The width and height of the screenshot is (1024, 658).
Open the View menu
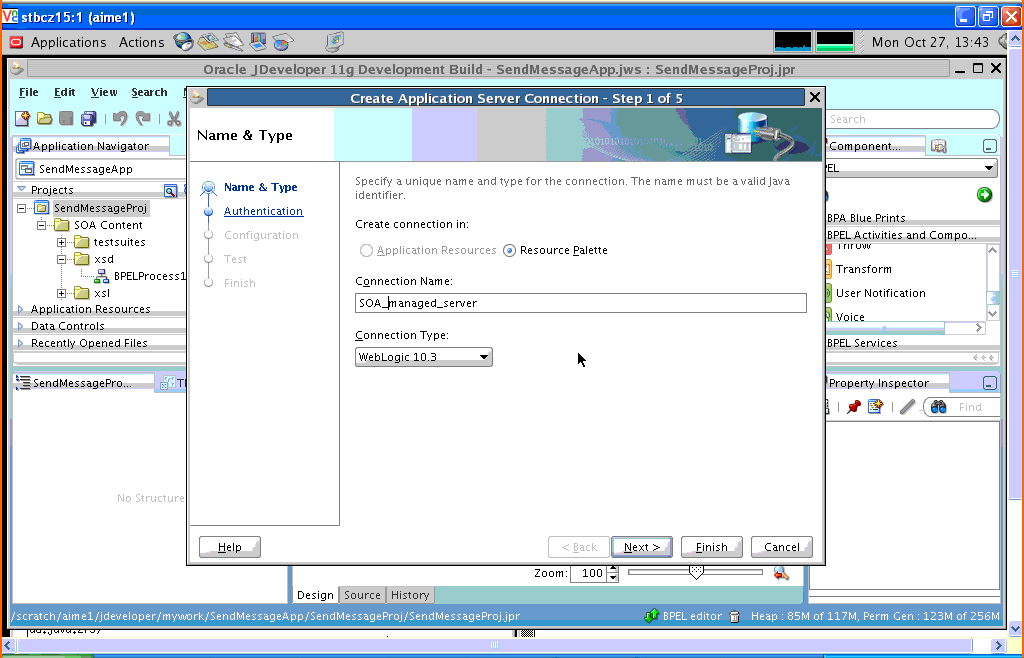(104, 92)
